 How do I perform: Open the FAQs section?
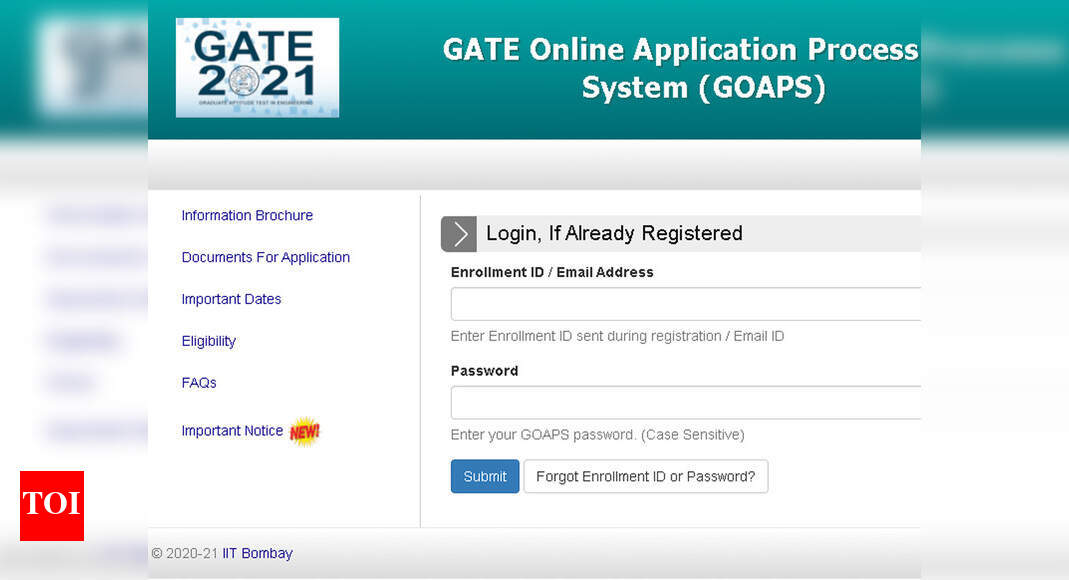point(198,383)
